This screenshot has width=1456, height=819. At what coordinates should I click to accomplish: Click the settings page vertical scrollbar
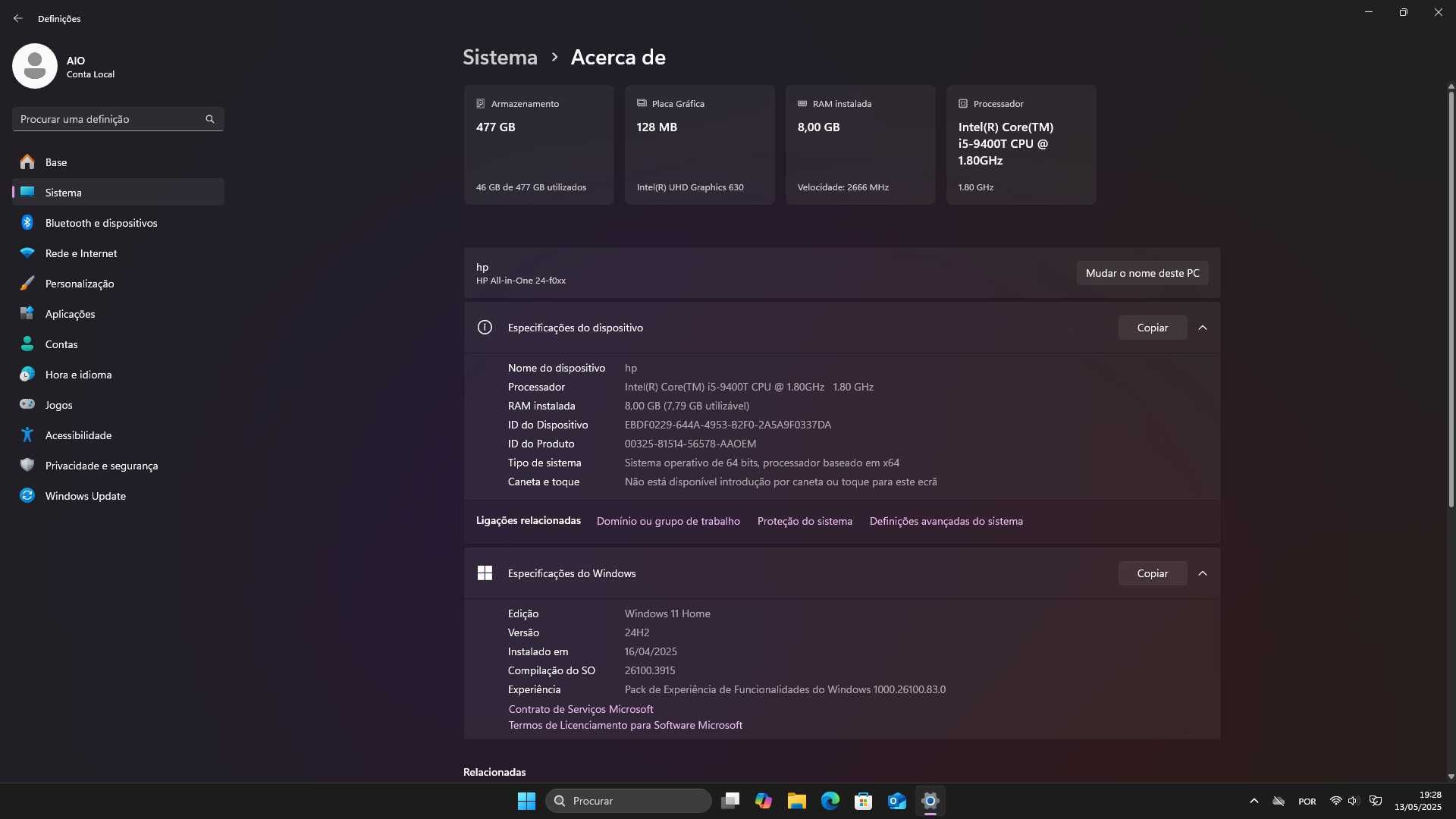click(x=1451, y=300)
